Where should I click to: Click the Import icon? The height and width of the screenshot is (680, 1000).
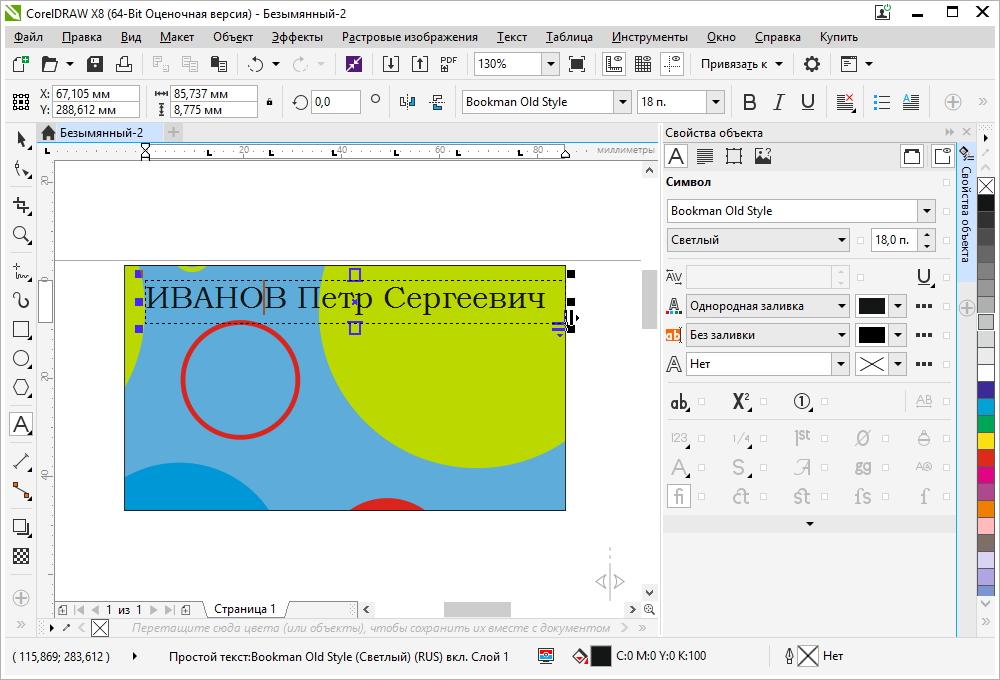390,64
